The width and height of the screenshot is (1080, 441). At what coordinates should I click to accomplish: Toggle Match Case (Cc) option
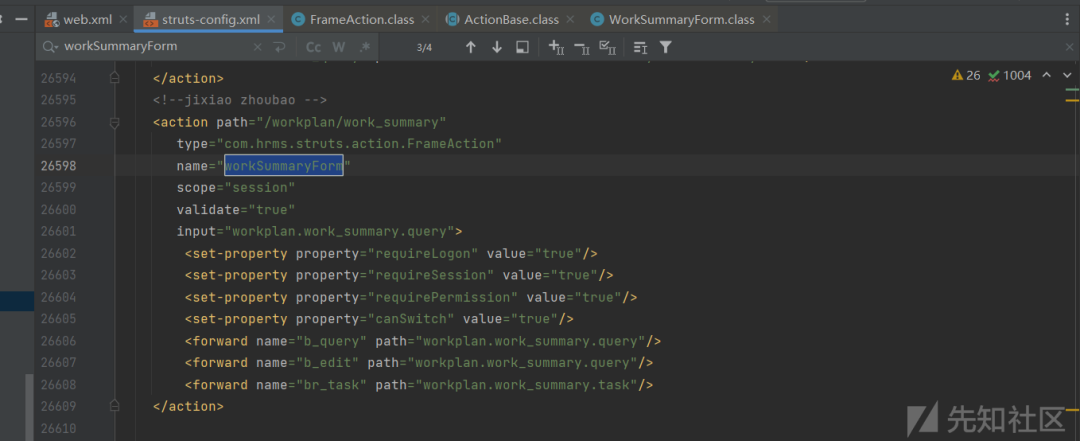[x=313, y=47]
